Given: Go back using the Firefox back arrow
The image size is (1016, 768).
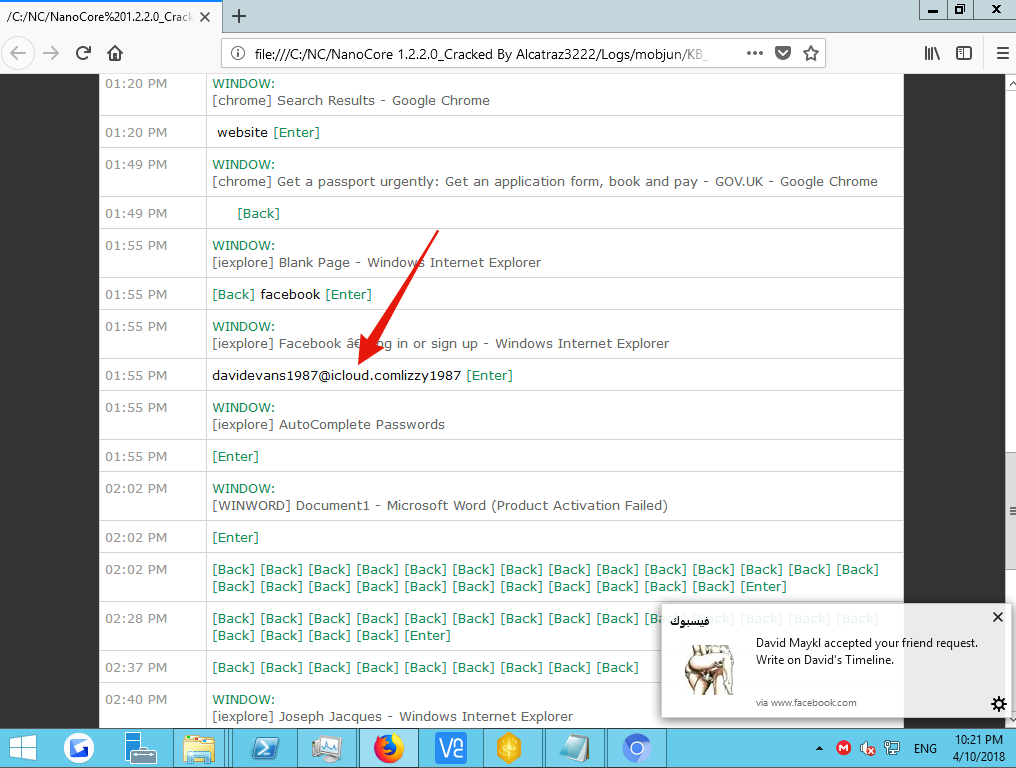Looking at the screenshot, I should click(x=18, y=53).
